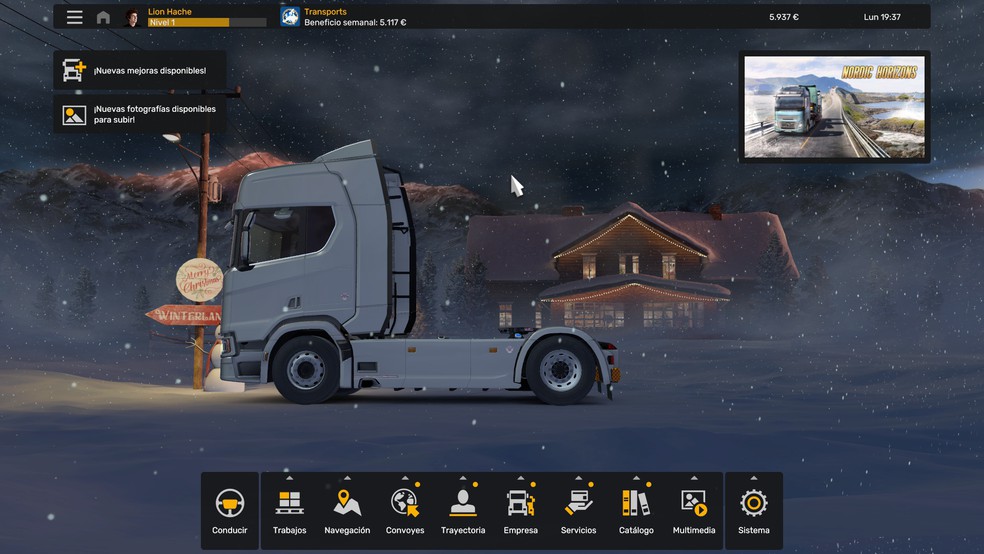Expand the arrow above Multimedia

pos(694,478)
